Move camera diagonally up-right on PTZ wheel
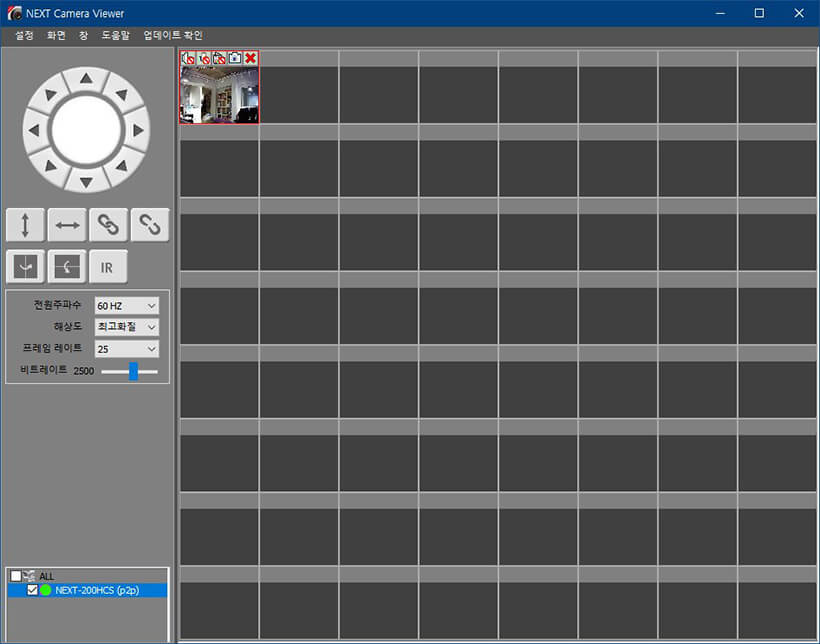The width and height of the screenshot is (820, 644). pos(122,95)
